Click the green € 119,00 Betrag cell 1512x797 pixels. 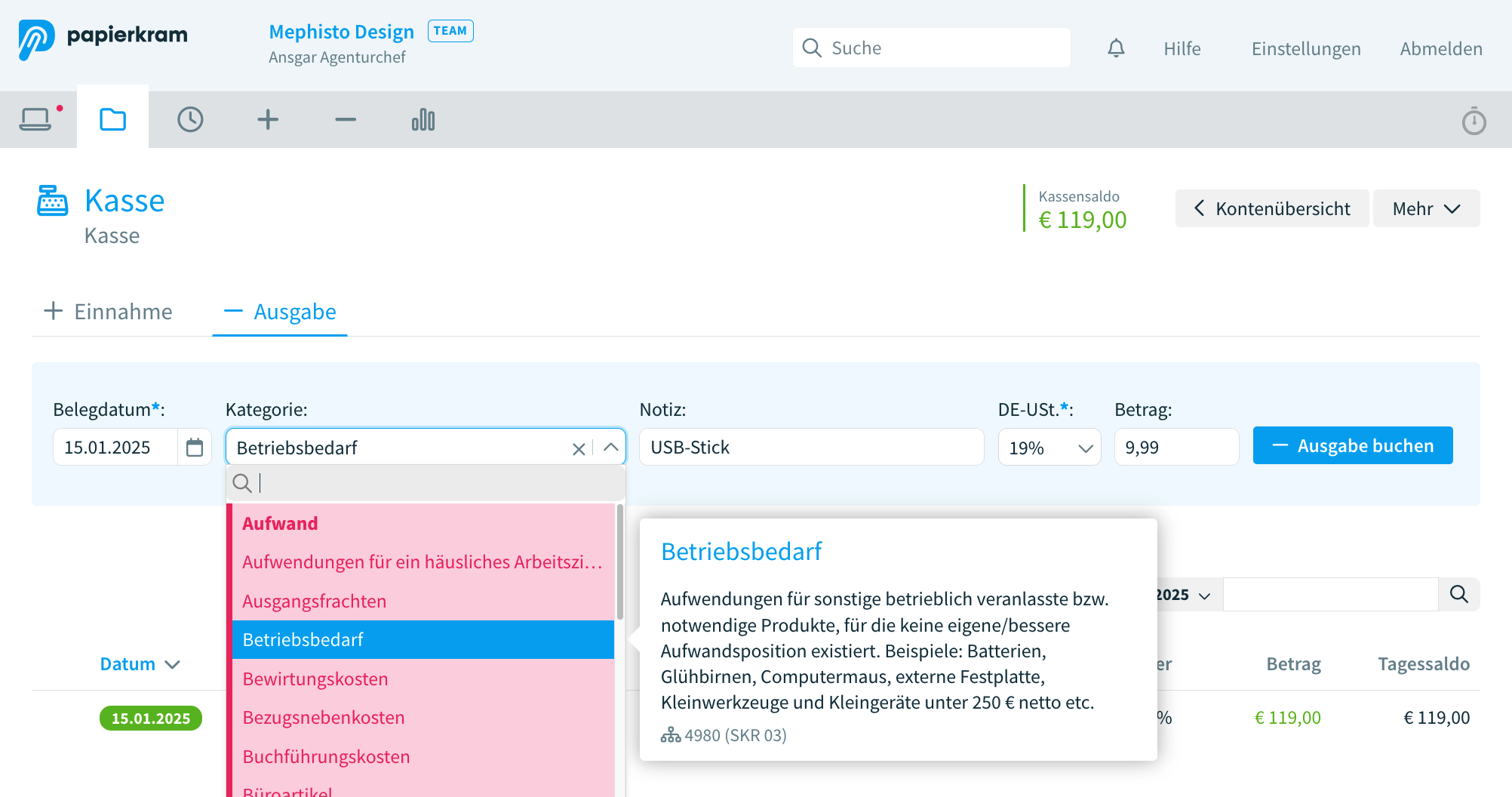(1287, 718)
